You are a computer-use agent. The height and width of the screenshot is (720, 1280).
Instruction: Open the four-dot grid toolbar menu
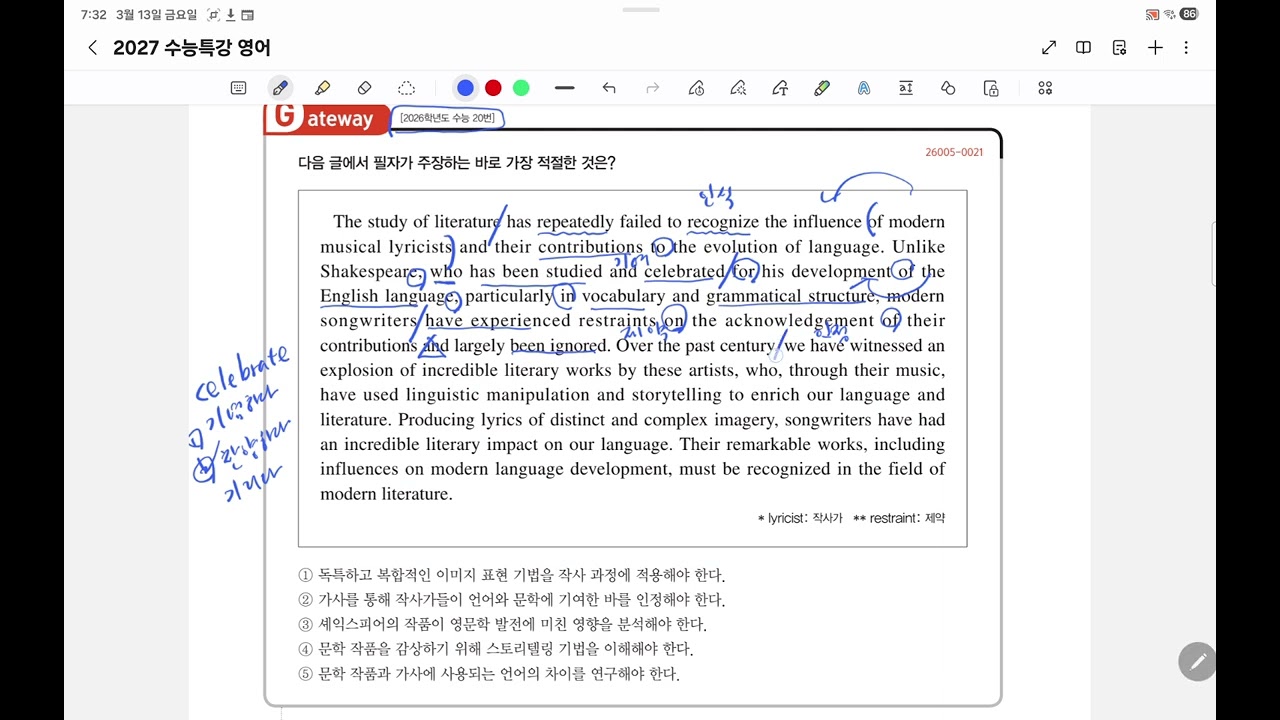click(x=1045, y=88)
